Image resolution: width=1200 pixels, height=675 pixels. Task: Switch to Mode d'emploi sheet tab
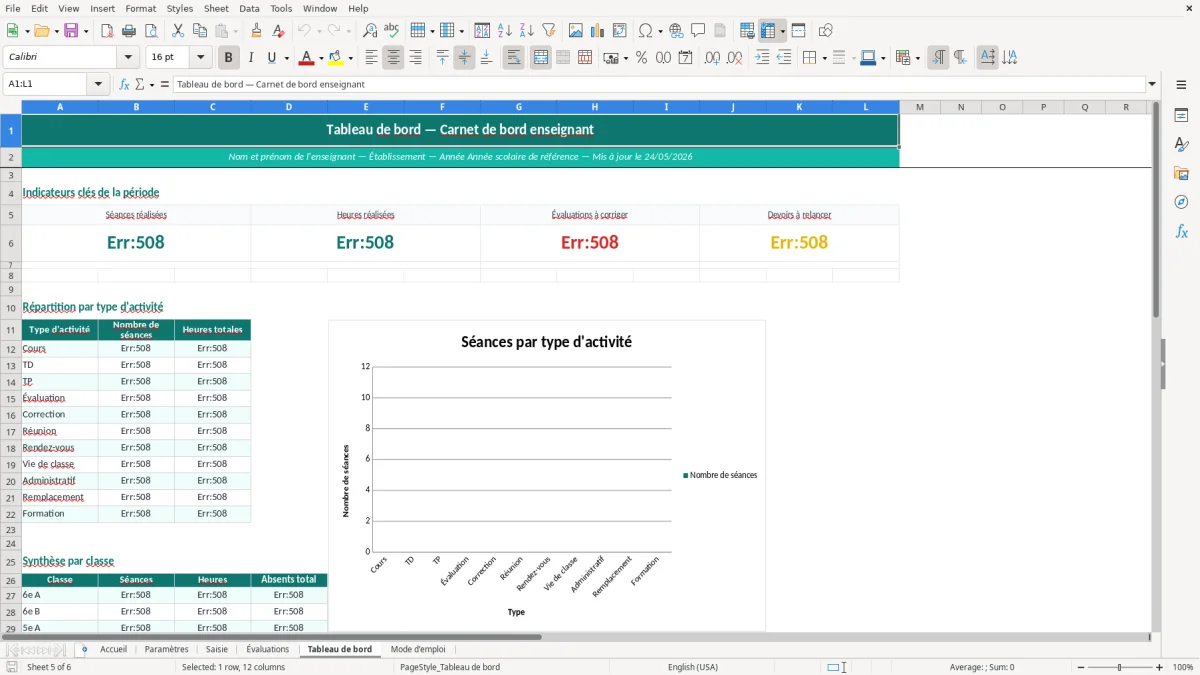[x=418, y=649]
